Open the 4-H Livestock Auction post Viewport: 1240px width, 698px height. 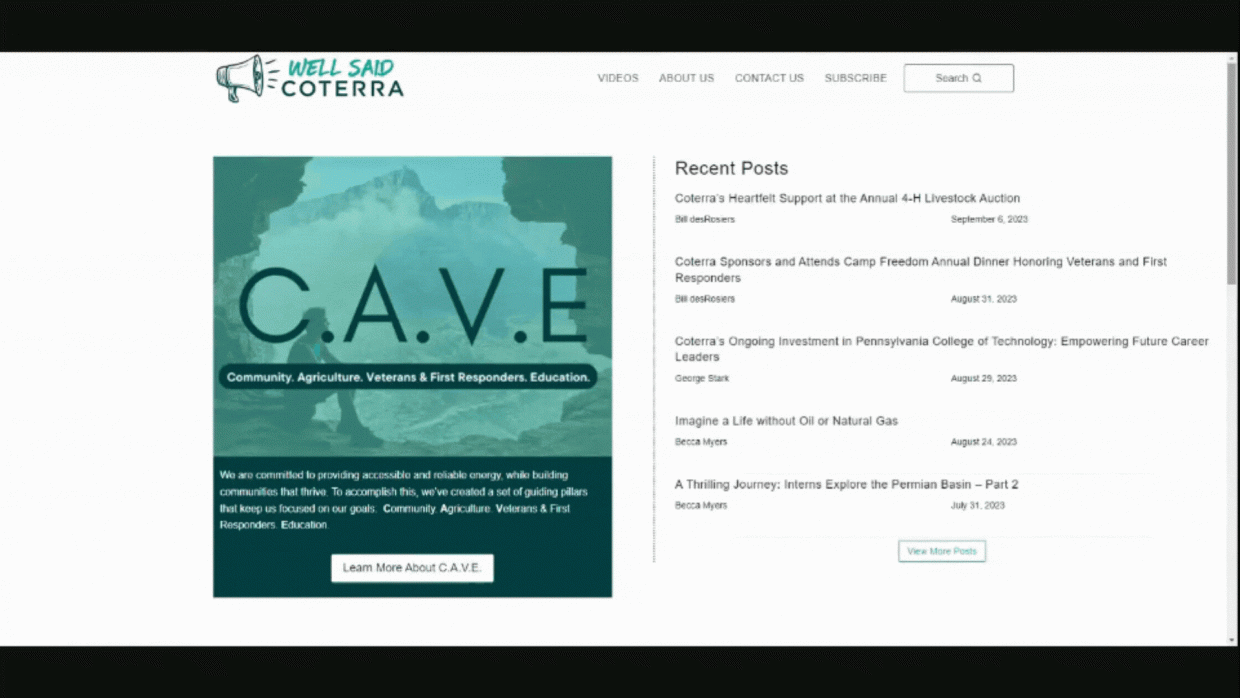coord(847,199)
